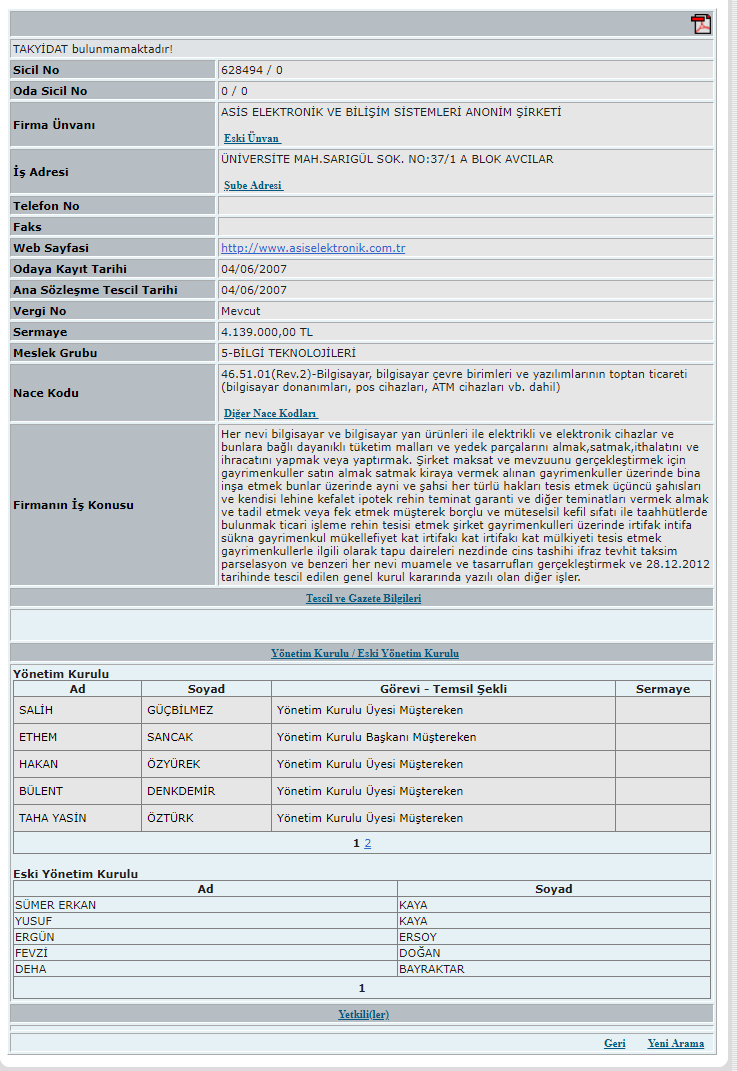Click the Geri link
737x1071 pixels.
coord(614,1043)
